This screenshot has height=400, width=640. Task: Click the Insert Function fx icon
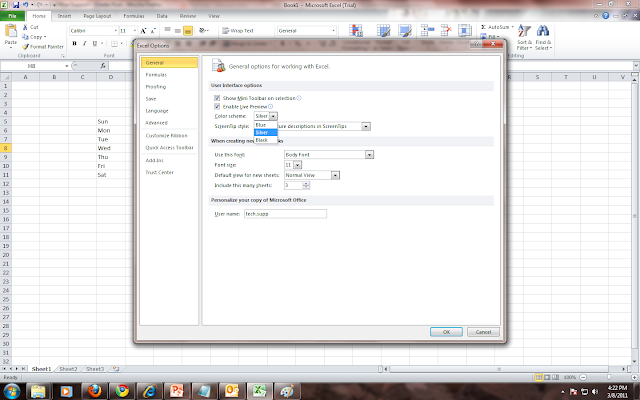(x=103, y=66)
